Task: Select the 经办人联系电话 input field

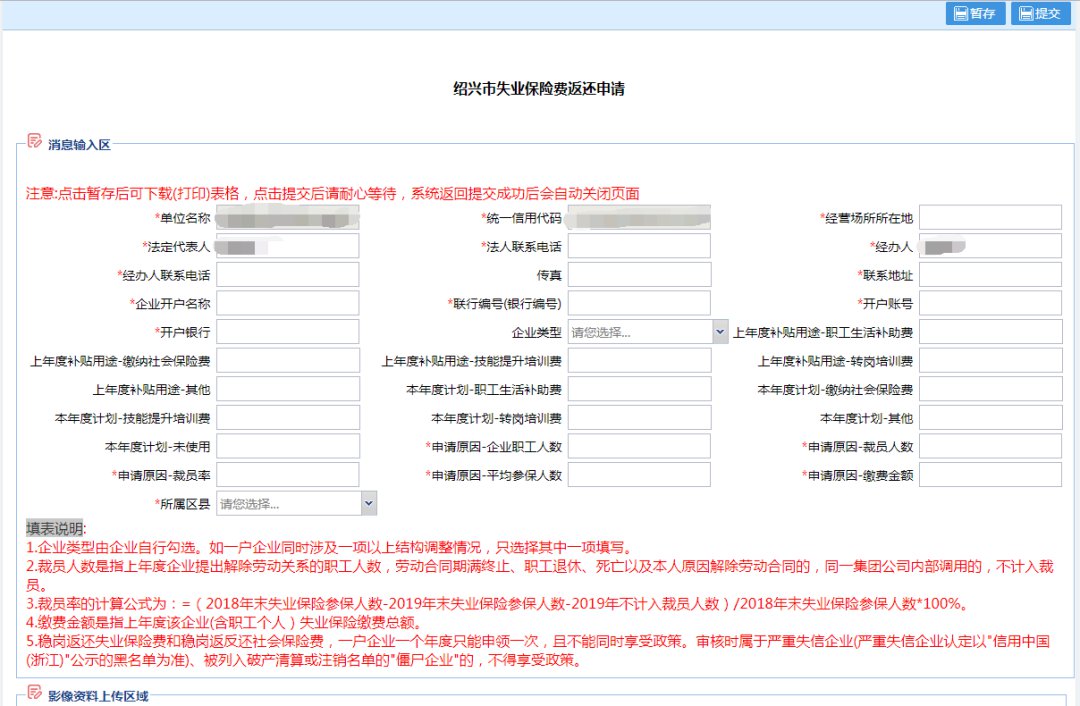Action: [287, 275]
